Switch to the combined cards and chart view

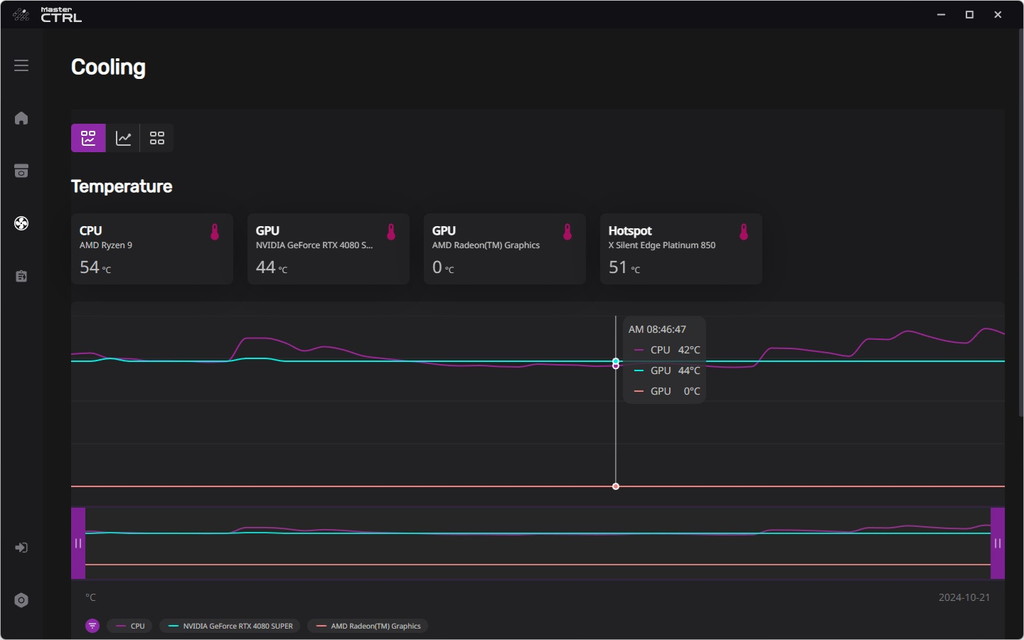click(88, 138)
